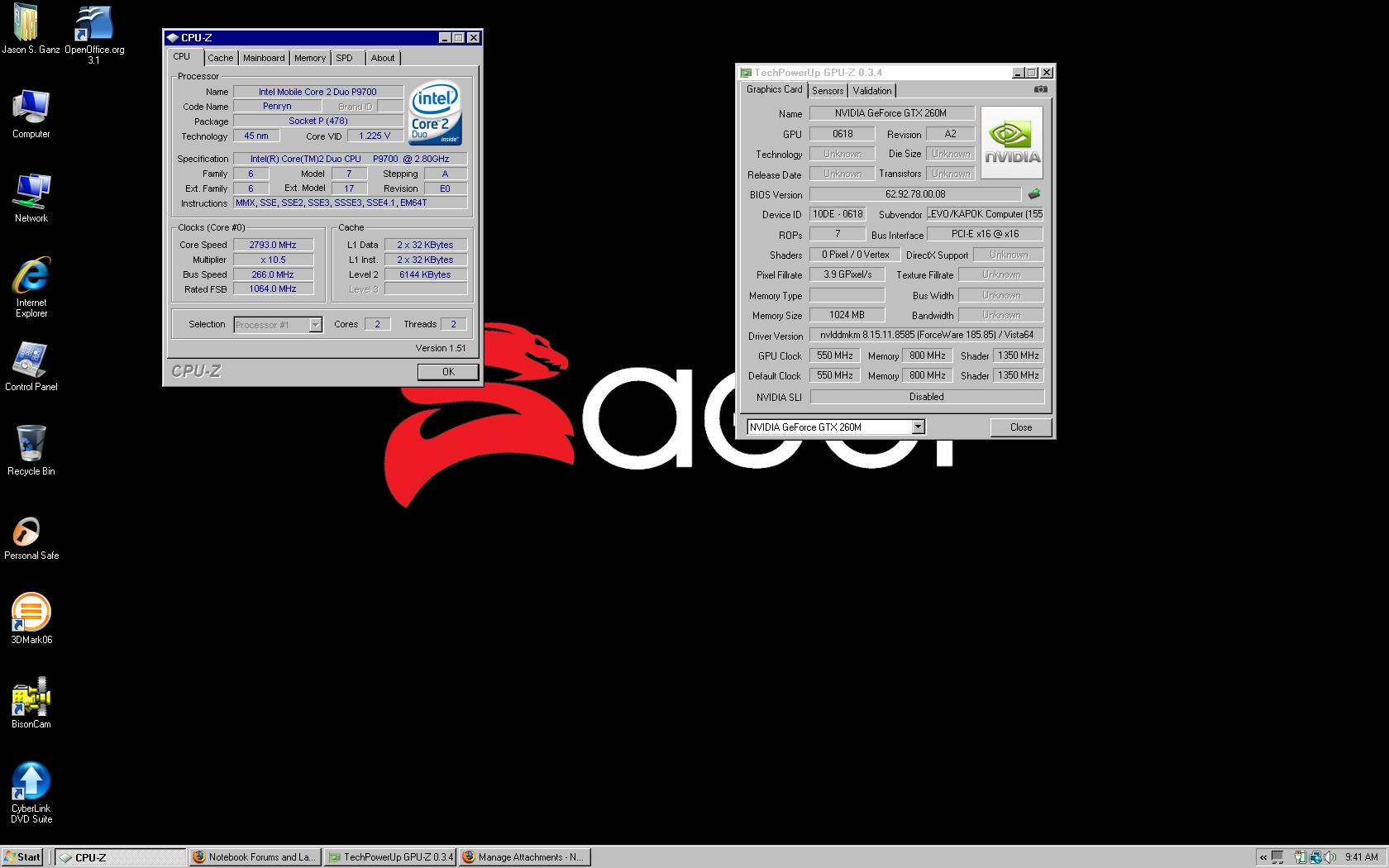This screenshot has width=1389, height=868.
Task: Click the BIOS Version field 62.92.78.00.08
Action: click(x=915, y=194)
